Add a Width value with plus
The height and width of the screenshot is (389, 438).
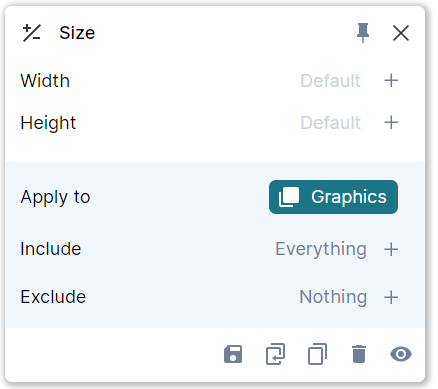[x=391, y=81]
